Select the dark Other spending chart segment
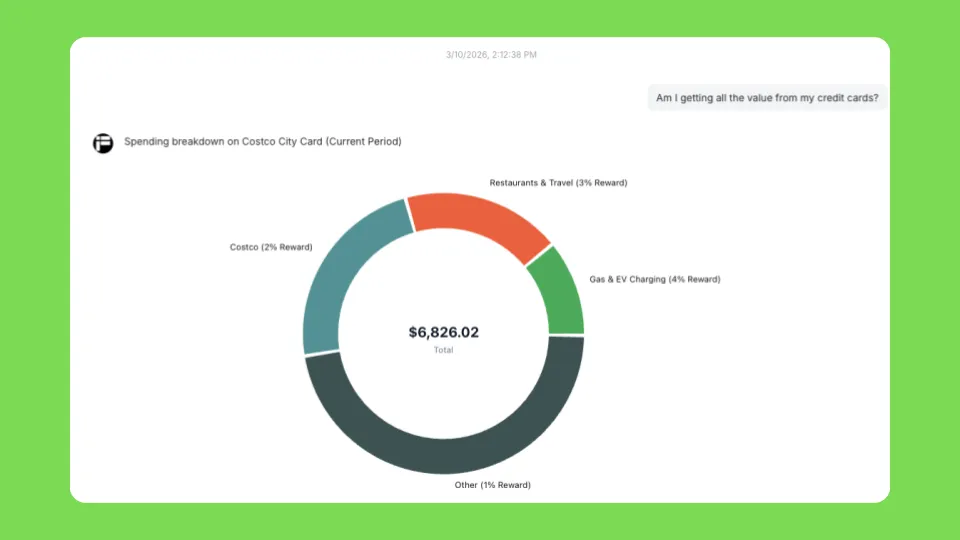The image size is (960, 540). [x=444, y=456]
